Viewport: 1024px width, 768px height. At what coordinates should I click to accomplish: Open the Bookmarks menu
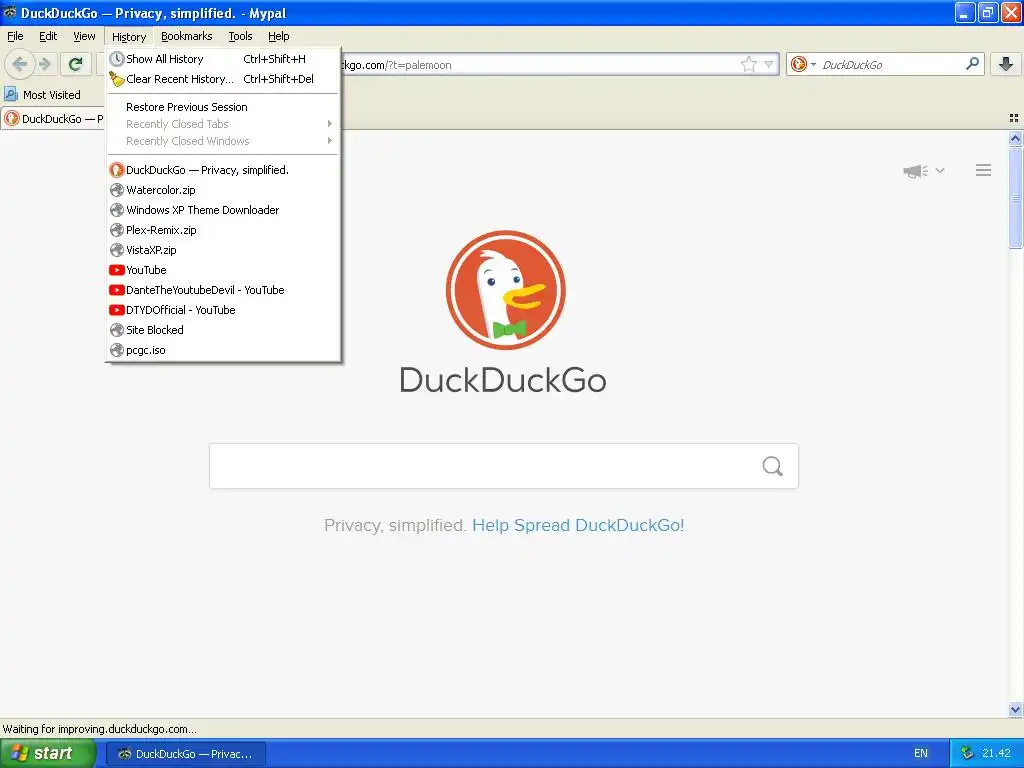pyautogui.click(x=186, y=36)
